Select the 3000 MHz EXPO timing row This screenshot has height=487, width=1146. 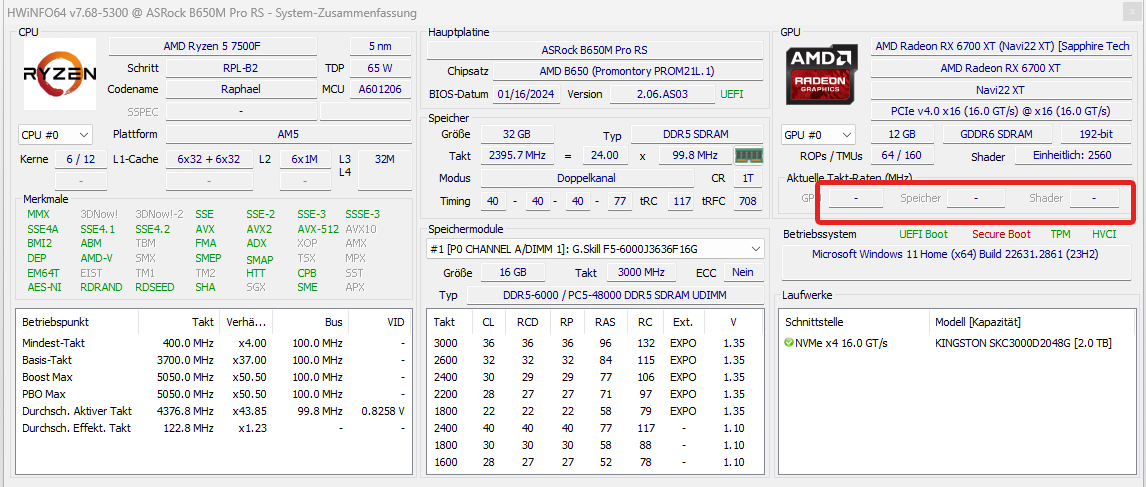pos(594,343)
